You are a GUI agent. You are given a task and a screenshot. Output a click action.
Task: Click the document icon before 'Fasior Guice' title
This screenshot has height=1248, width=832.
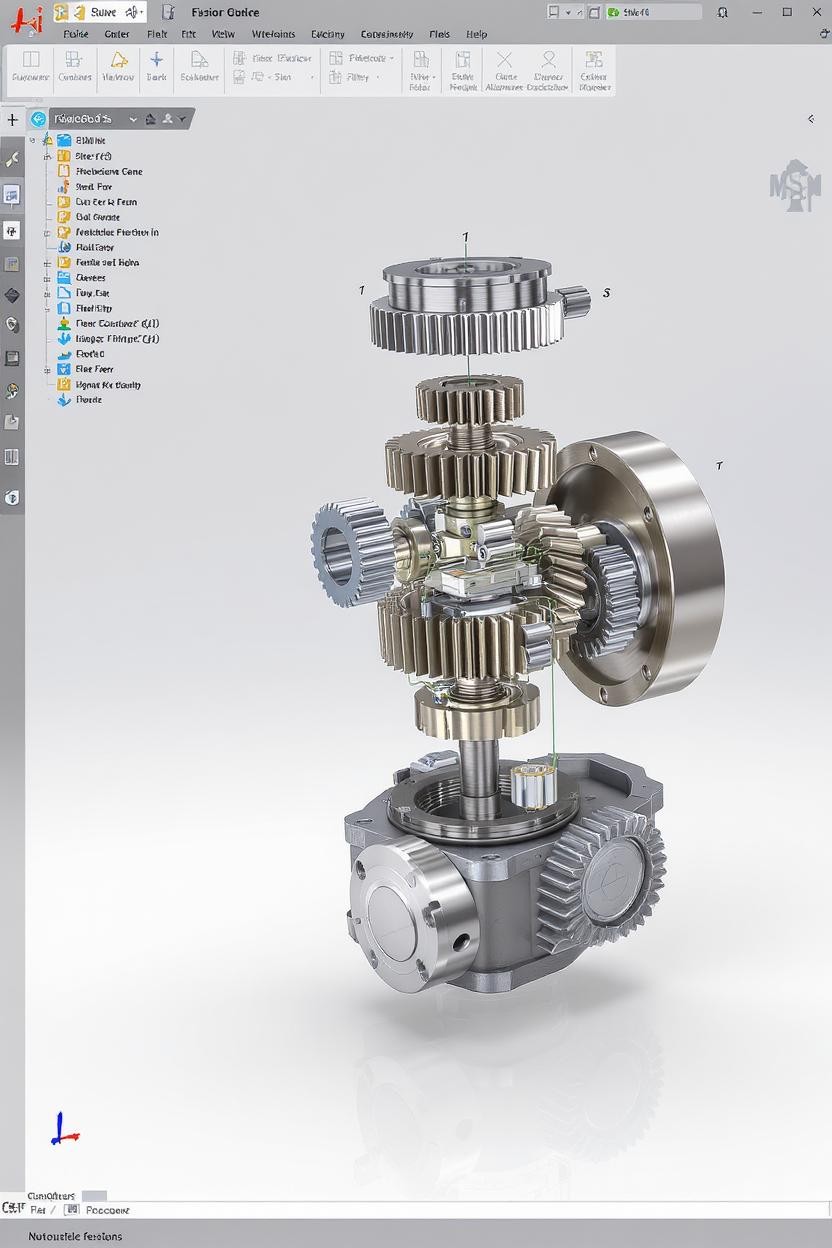(168, 12)
